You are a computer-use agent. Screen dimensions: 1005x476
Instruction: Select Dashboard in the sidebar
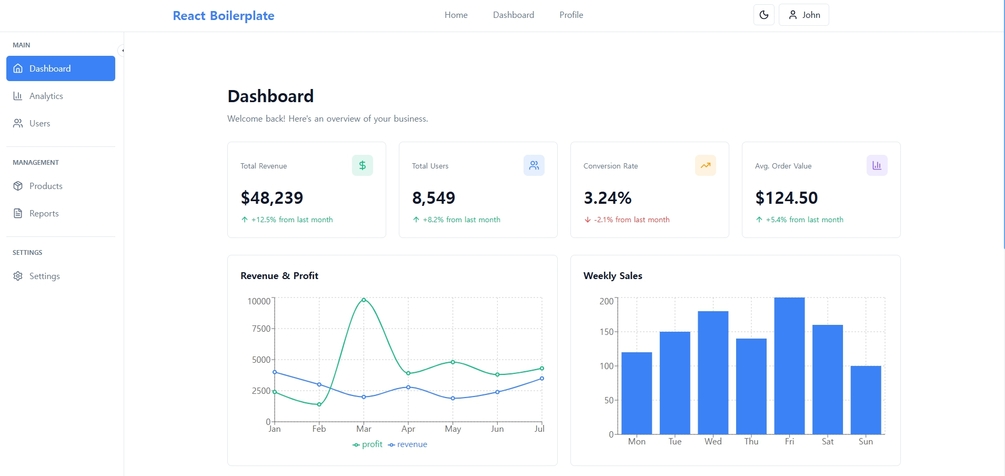click(x=61, y=69)
